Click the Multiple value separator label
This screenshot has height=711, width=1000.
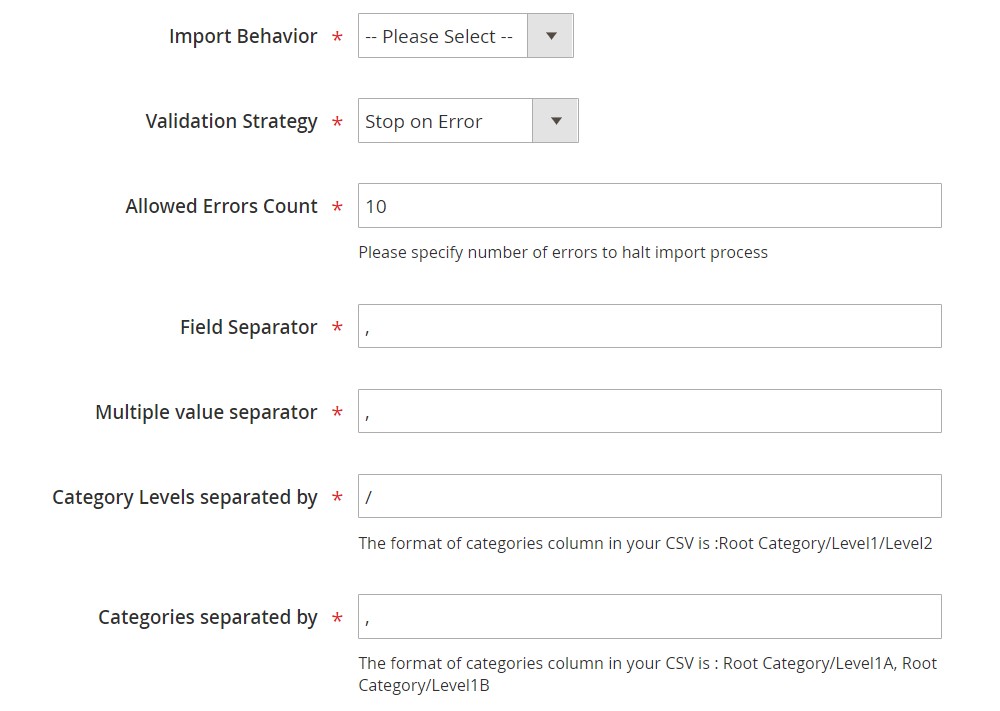point(206,413)
